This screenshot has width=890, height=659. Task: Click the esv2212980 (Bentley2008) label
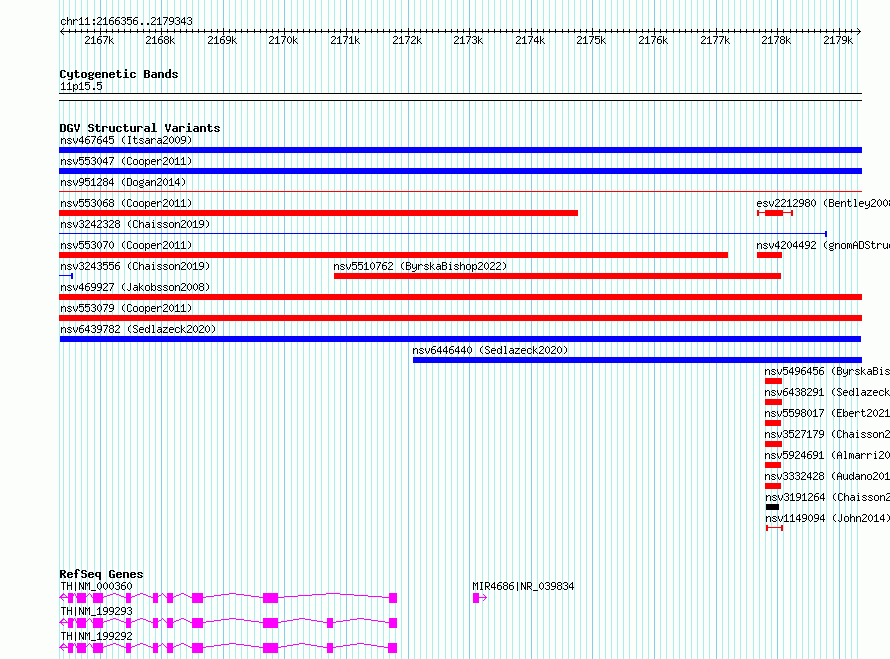tap(823, 203)
